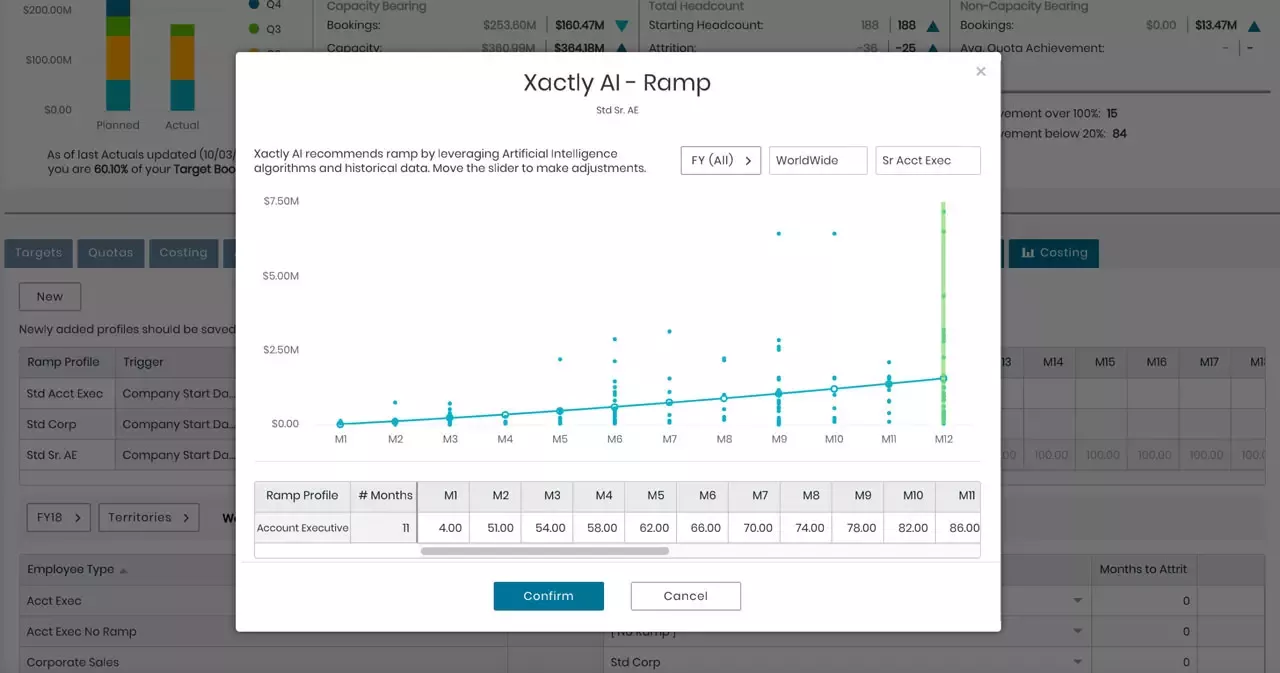Click the M2 cell value 51.00
Viewport: 1280px width, 673px height.
pyautogui.click(x=495, y=528)
